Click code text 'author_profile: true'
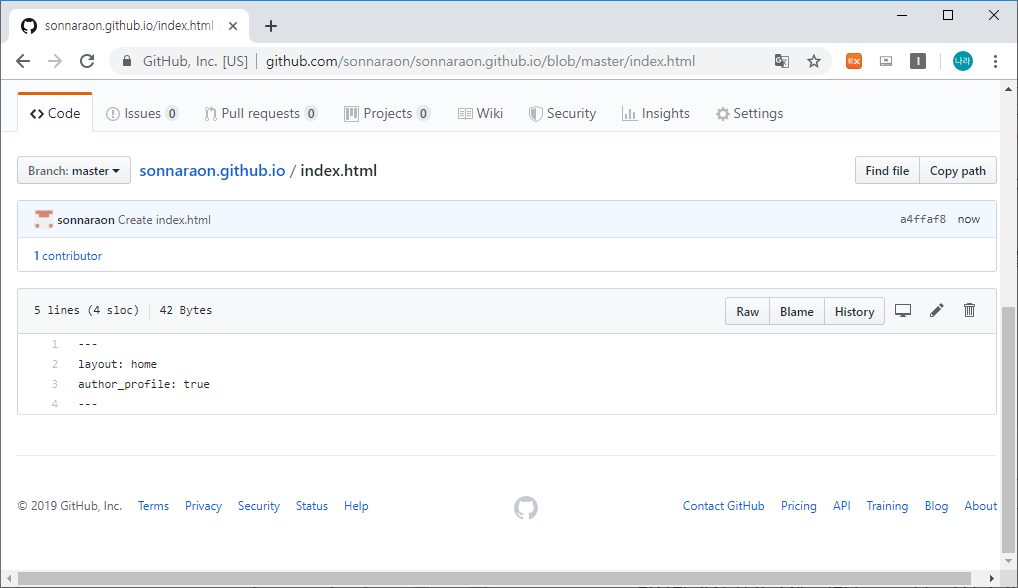The height and width of the screenshot is (588, 1018). click(143, 384)
